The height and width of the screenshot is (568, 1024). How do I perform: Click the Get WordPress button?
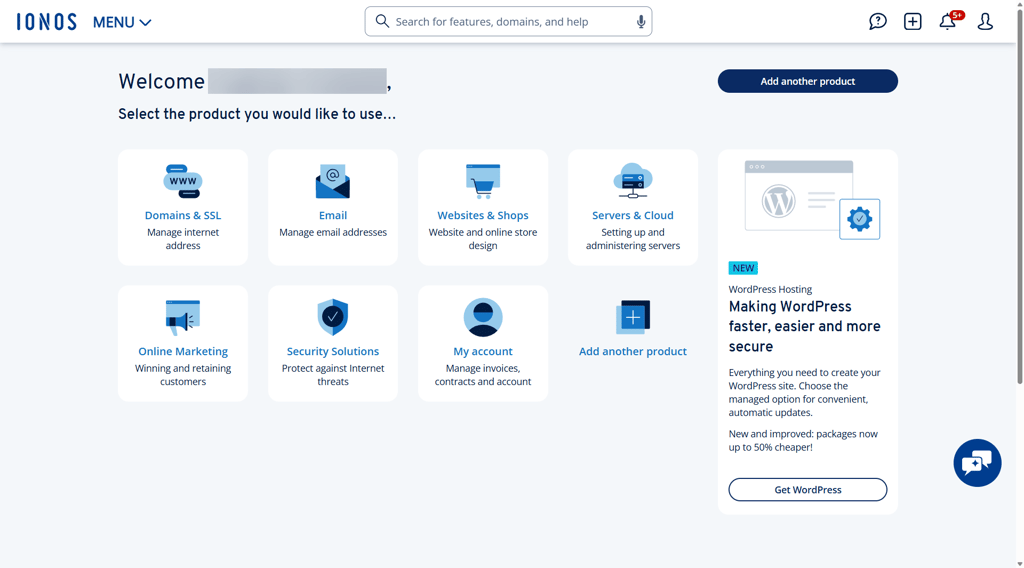click(x=808, y=490)
